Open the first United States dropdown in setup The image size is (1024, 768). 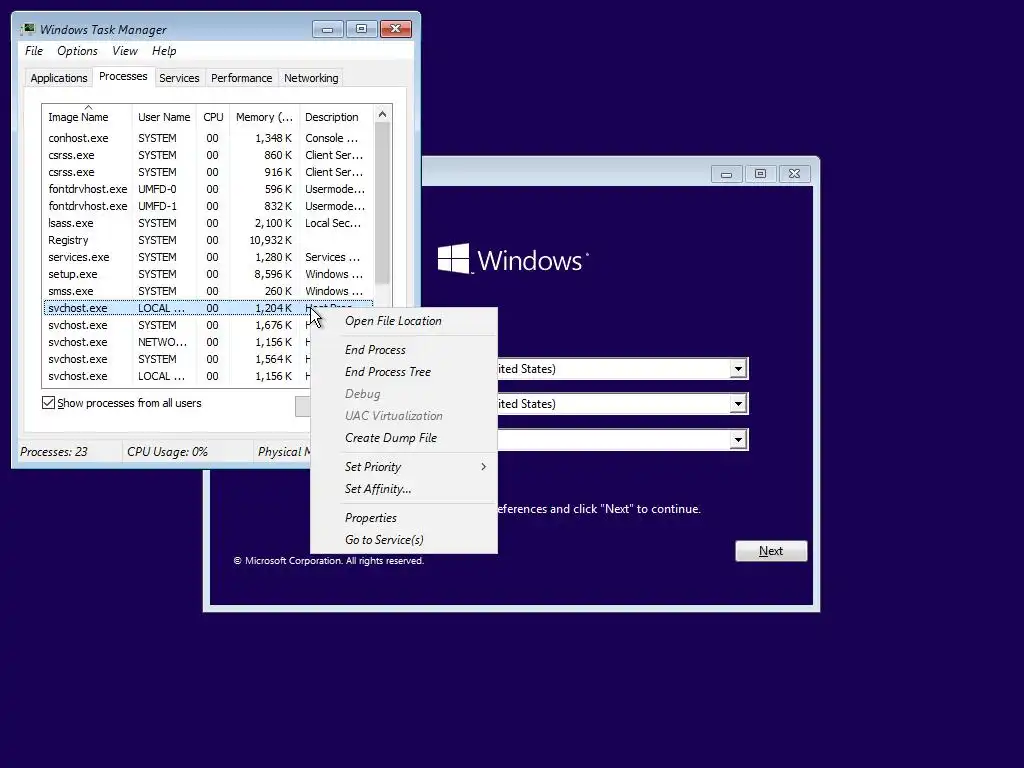click(738, 368)
